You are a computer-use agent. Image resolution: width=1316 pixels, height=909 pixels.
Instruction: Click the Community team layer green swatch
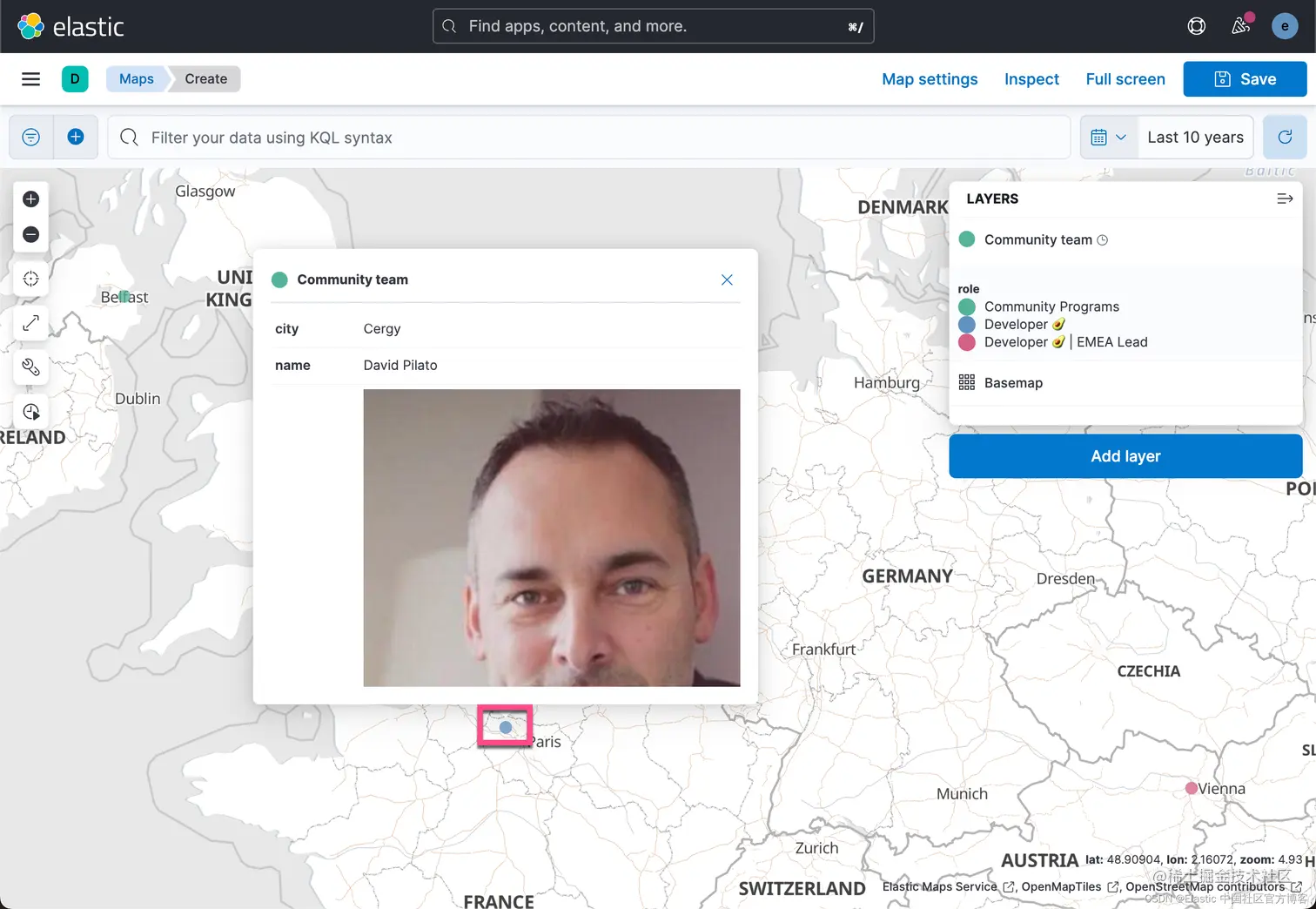[966, 239]
